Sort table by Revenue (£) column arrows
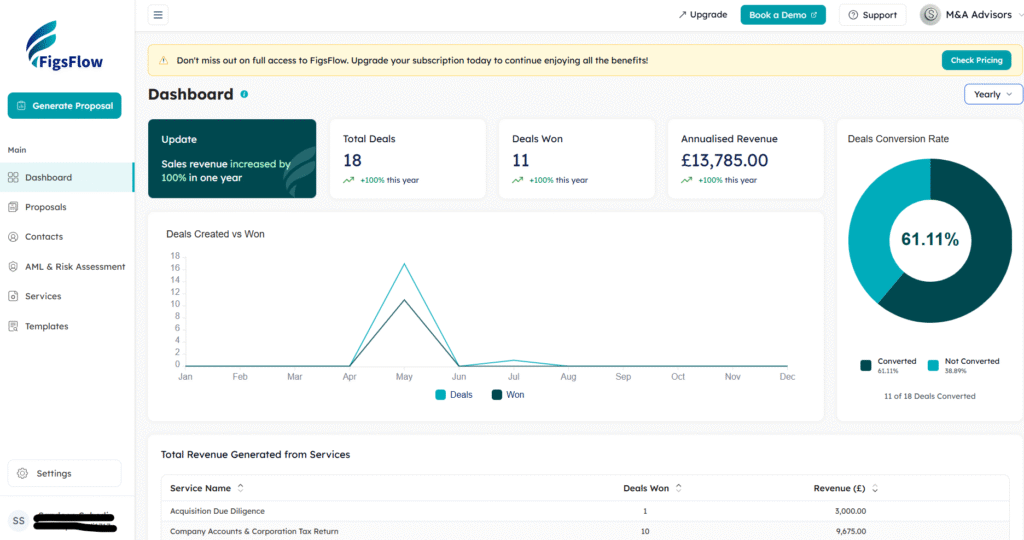This screenshot has width=1024, height=540. click(875, 489)
